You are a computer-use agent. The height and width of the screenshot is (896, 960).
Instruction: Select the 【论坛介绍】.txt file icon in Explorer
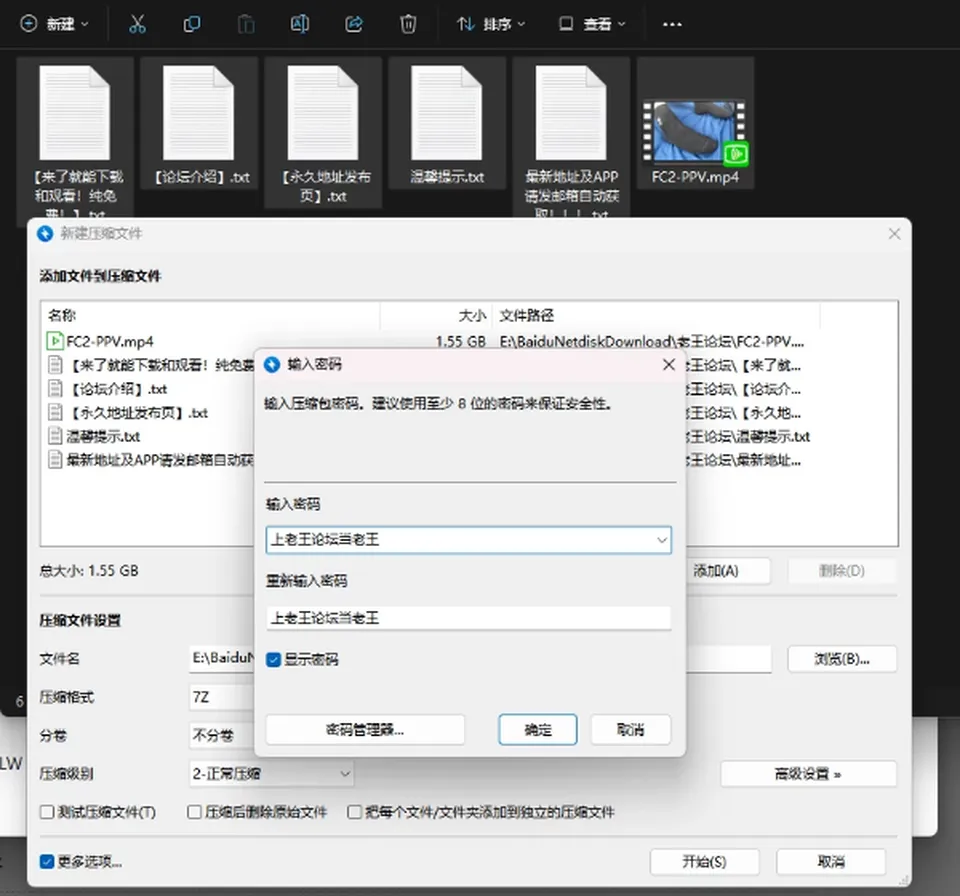tap(199, 113)
